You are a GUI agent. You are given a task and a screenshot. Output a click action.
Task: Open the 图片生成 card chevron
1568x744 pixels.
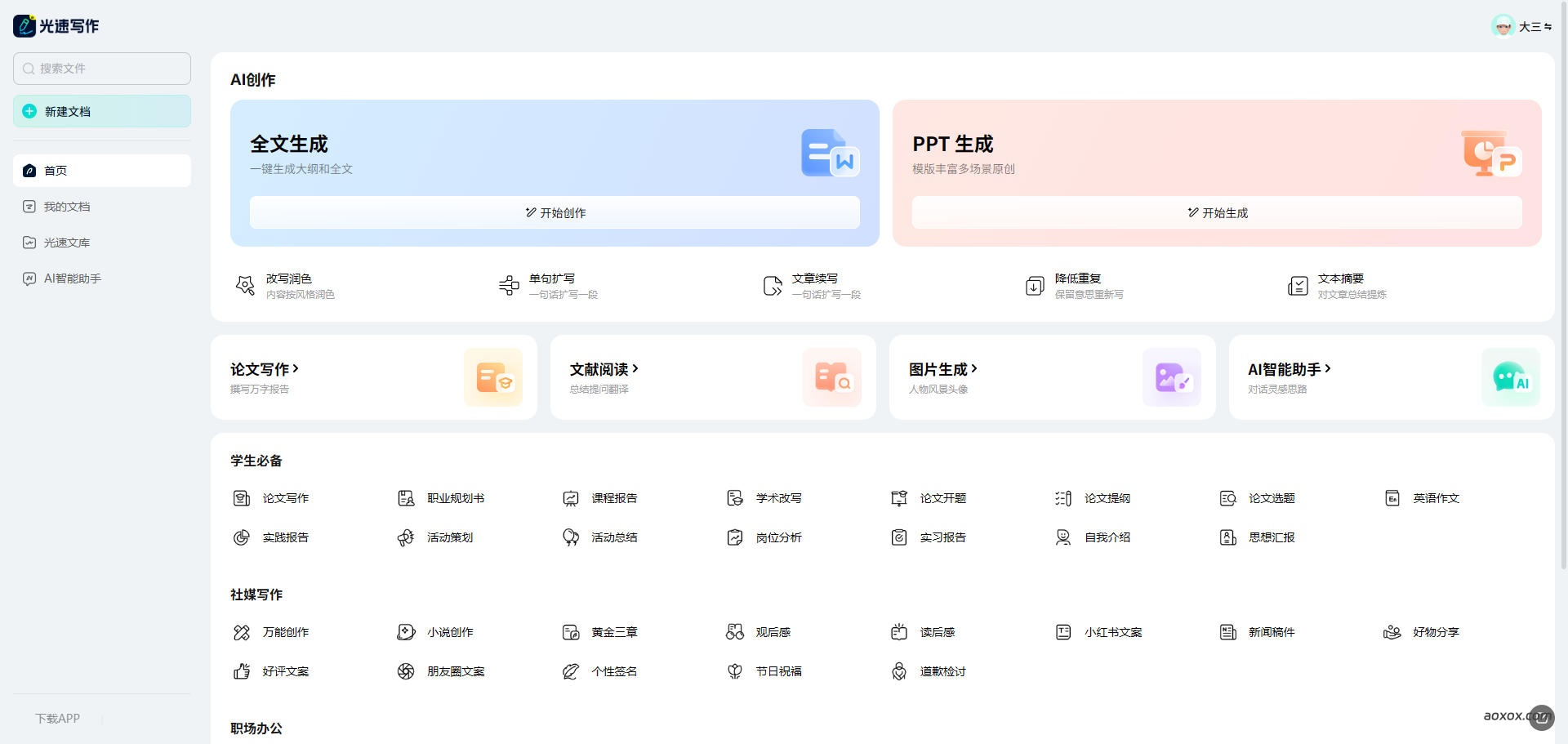pyautogui.click(x=974, y=368)
